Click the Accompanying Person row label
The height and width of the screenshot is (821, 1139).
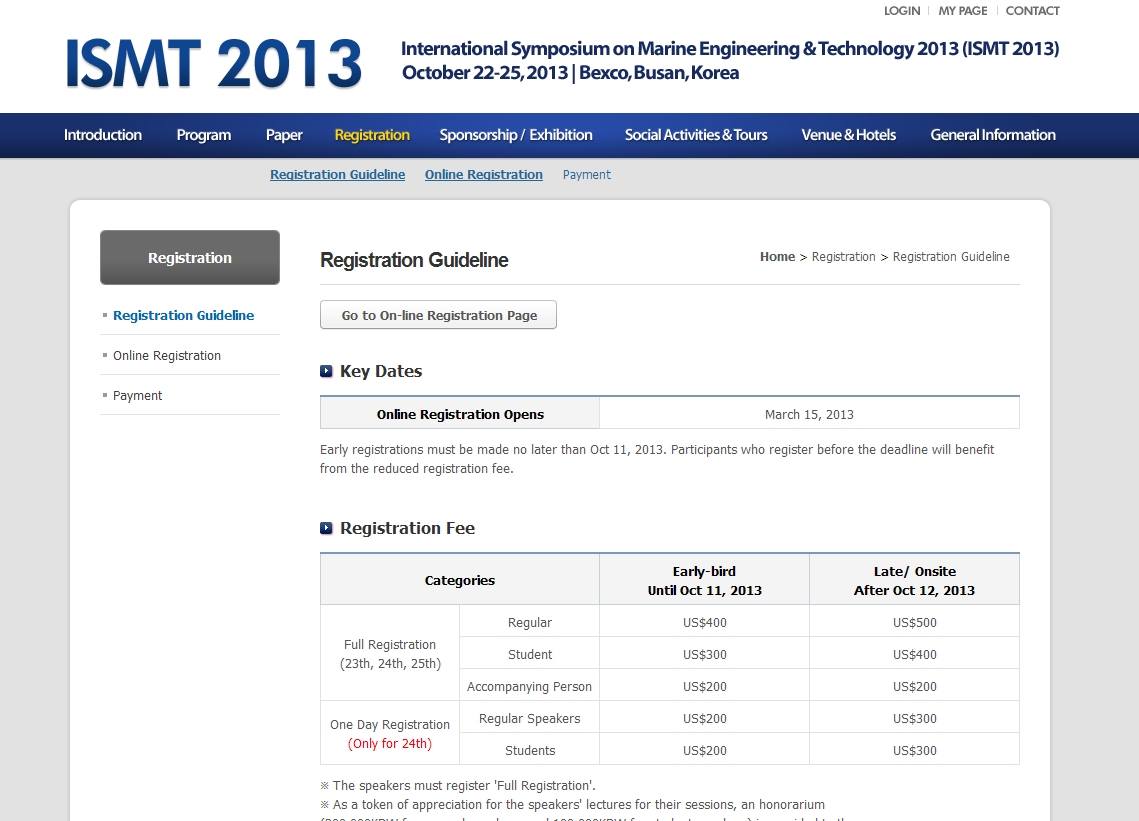530,687
